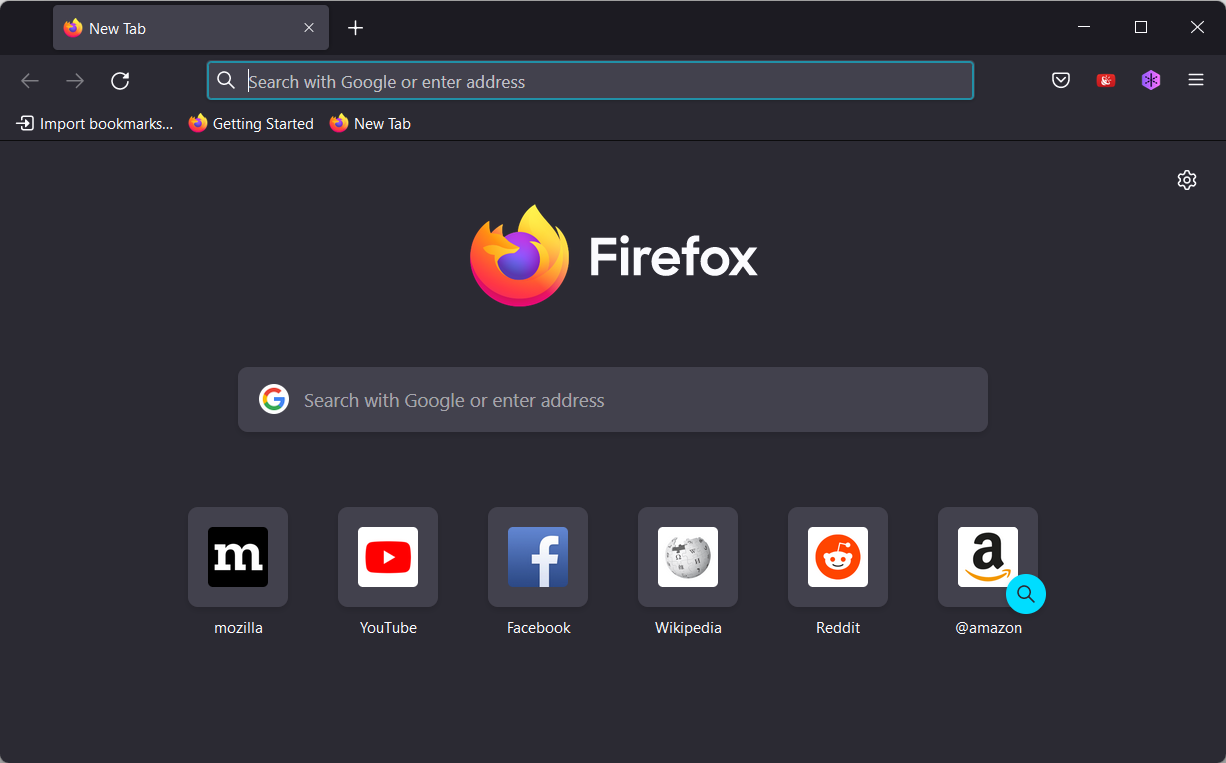Open the @amazon shortcut tile

pos(988,557)
